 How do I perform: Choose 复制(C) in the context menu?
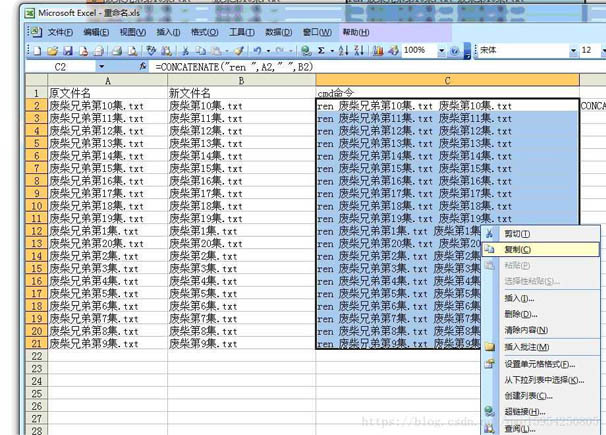click(x=518, y=249)
